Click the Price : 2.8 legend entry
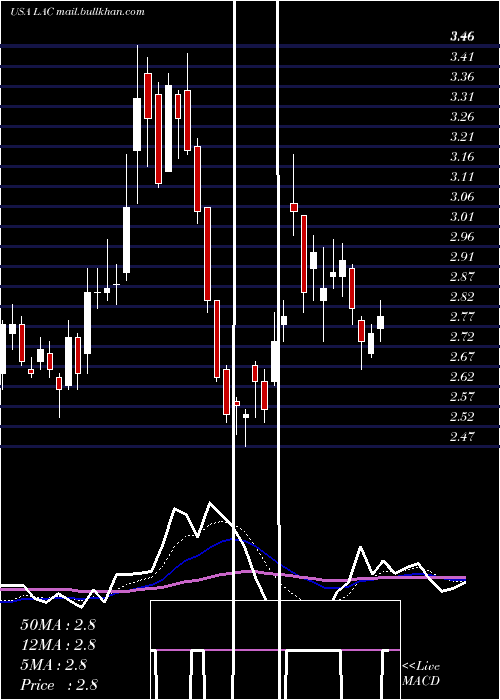Image resolution: width=500 pixels, height=700 pixels. click(59, 685)
